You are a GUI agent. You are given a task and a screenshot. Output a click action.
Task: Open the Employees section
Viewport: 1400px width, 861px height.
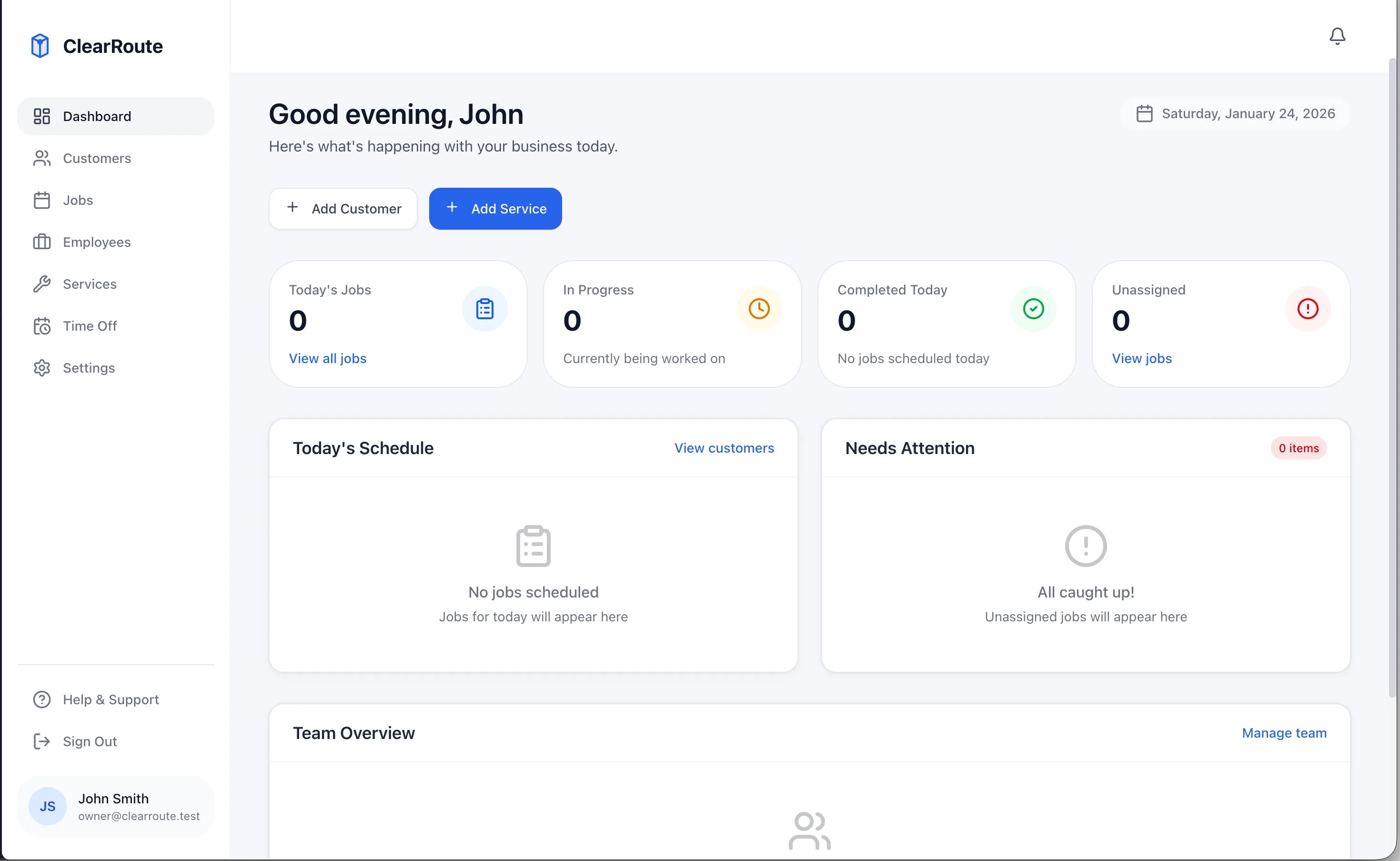point(97,242)
